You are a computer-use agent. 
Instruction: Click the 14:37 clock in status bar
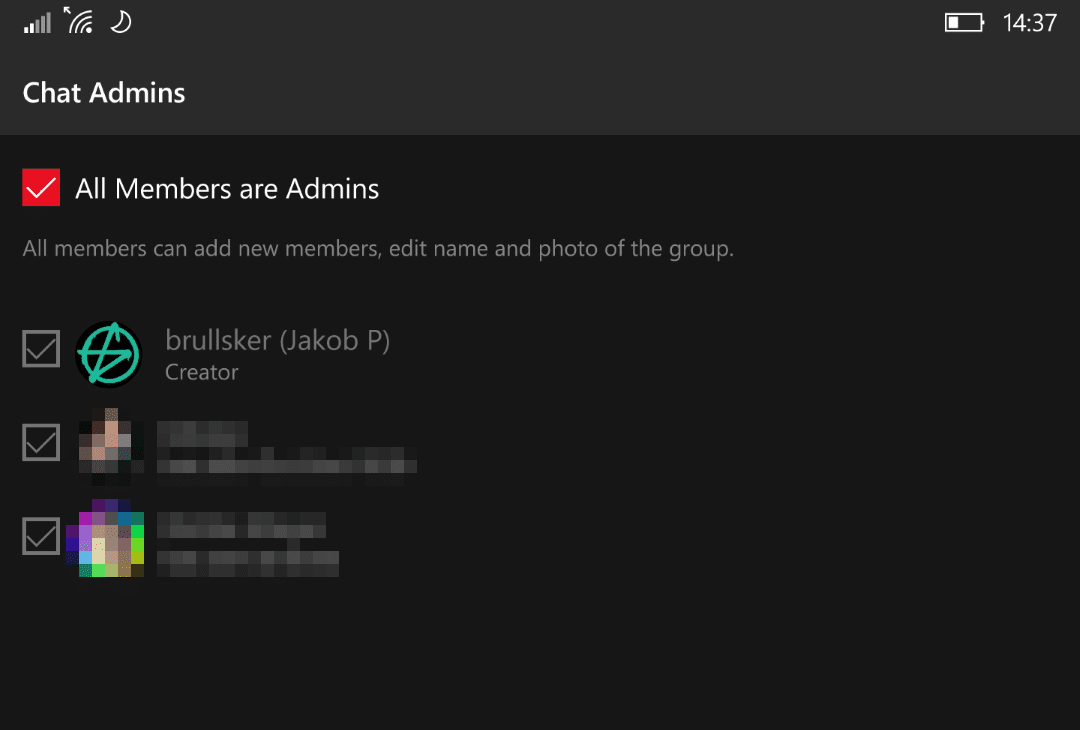[x=1029, y=23]
